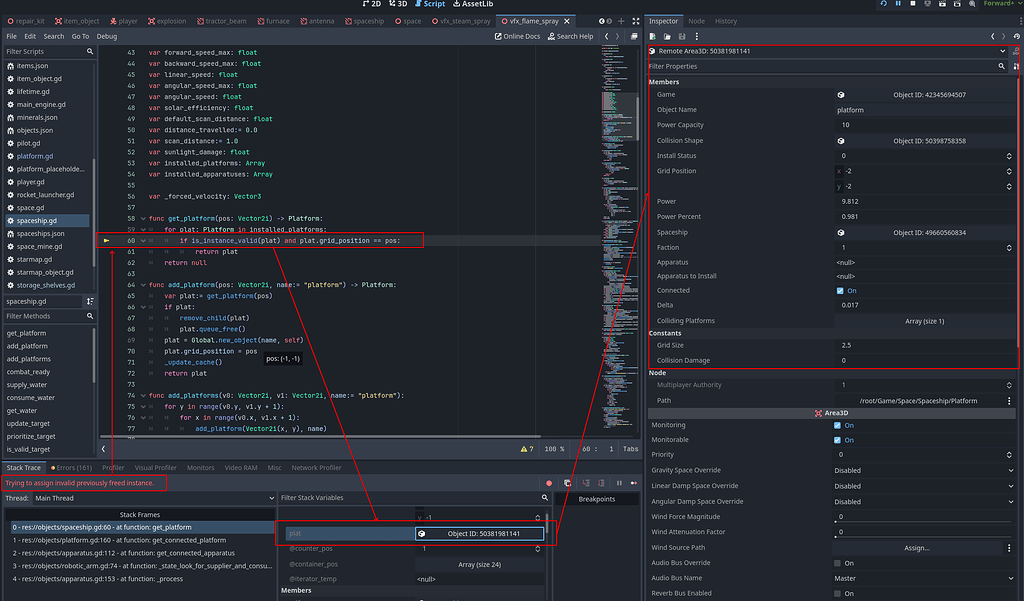
Task: Open Online Docs link
Action: coord(518,36)
